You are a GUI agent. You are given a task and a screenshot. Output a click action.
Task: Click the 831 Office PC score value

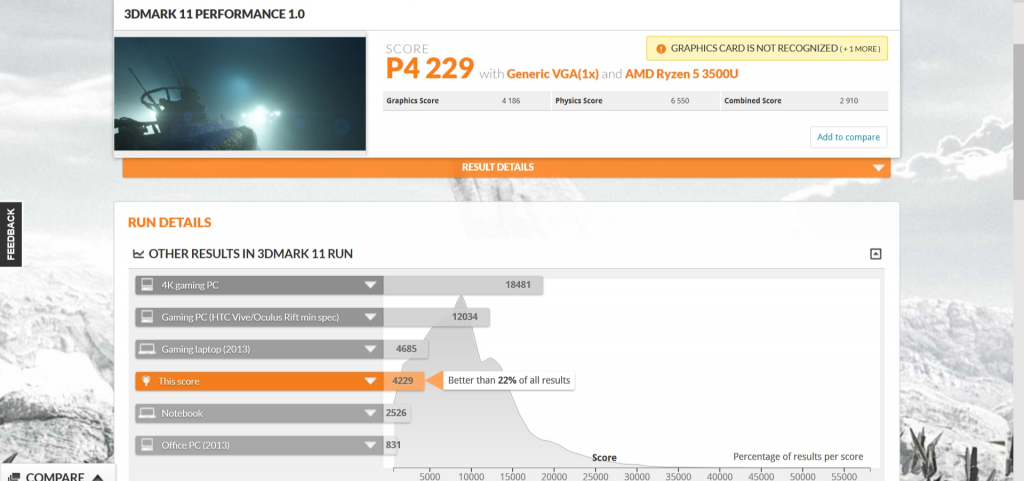(x=393, y=445)
